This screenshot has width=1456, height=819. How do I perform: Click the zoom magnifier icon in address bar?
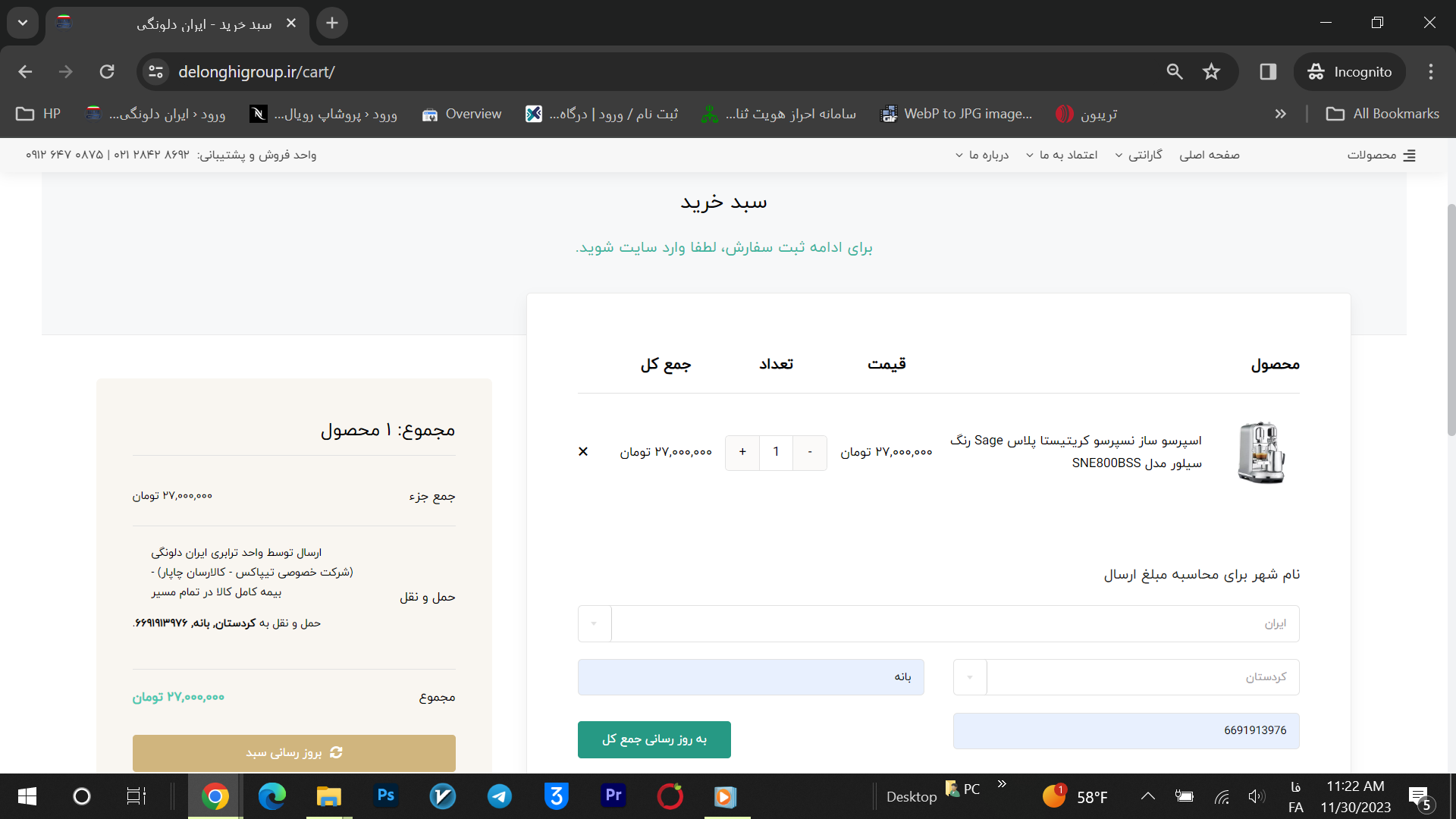1175,72
